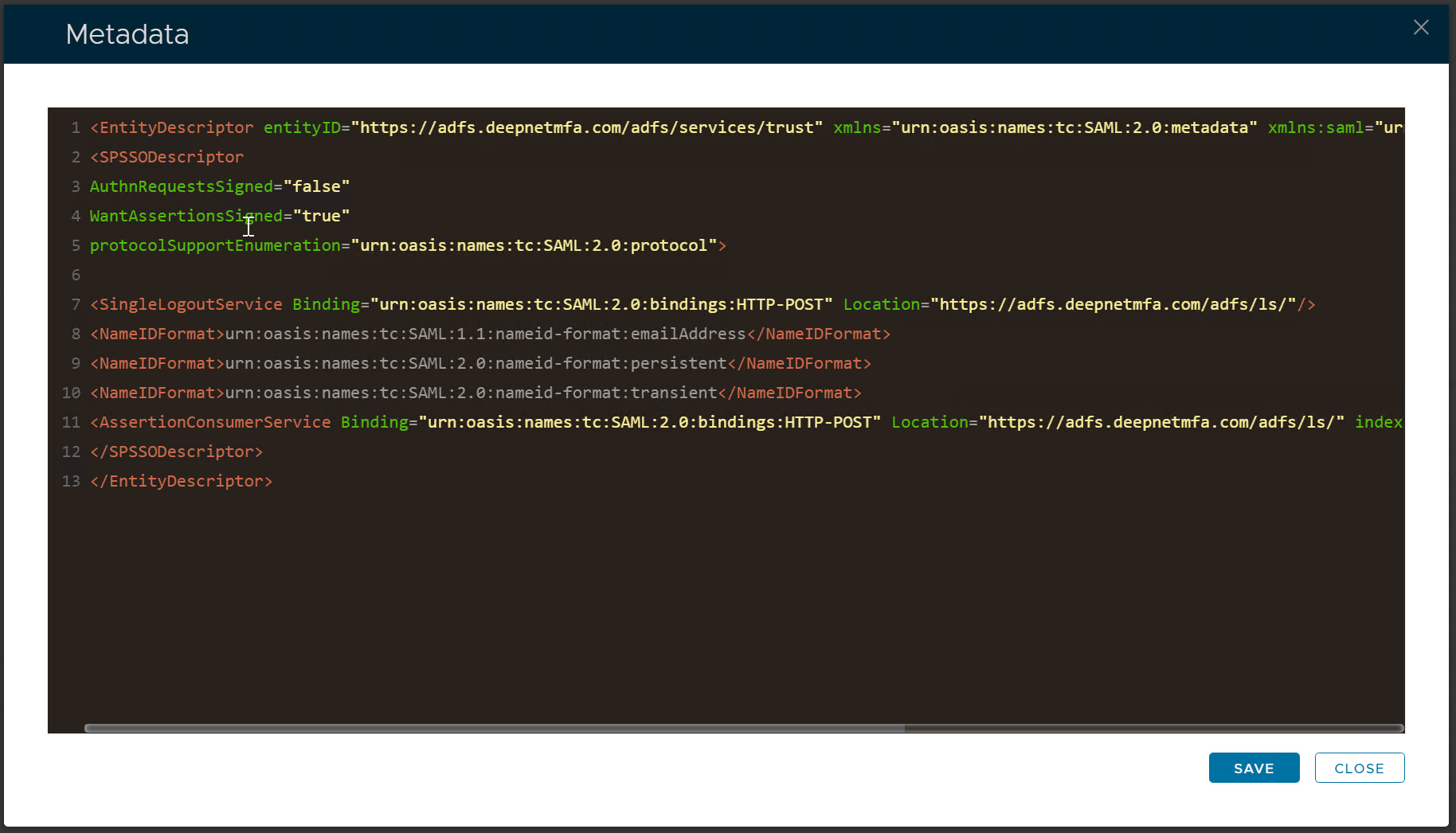1456x833 pixels.
Task: Click the transient nameid-format text
Action: pyautogui.click(x=471, y=393)
